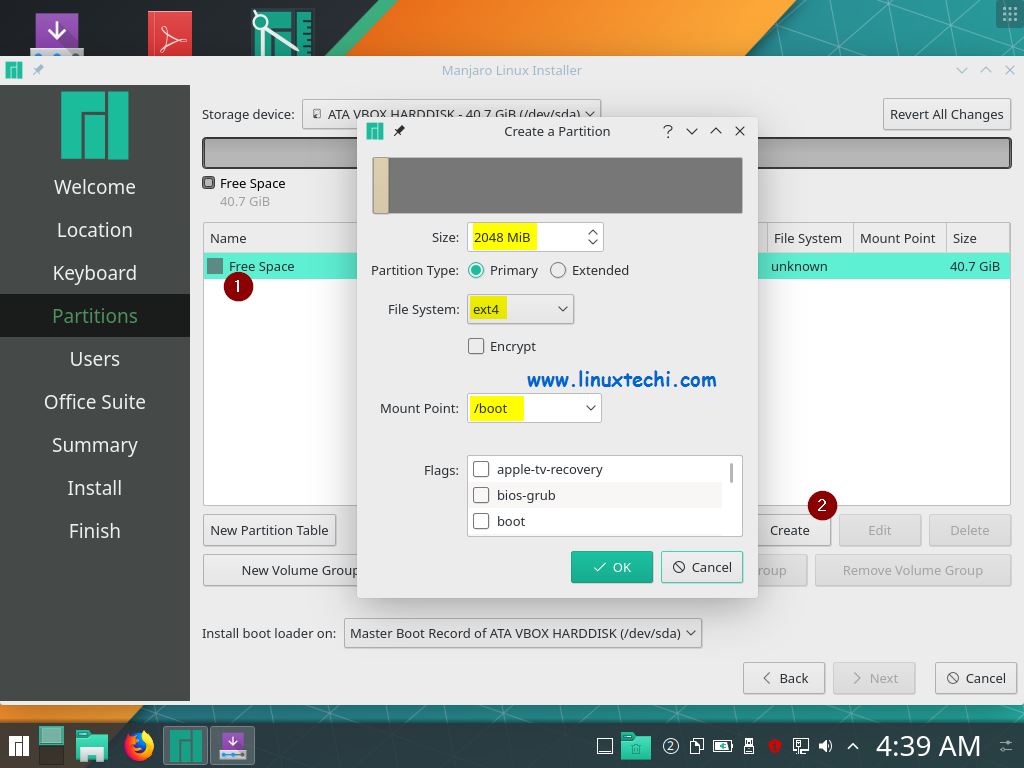This screenshot has height=768, width=1024.
Task: Check the boot flag
Action: click(x=481, y=521)
